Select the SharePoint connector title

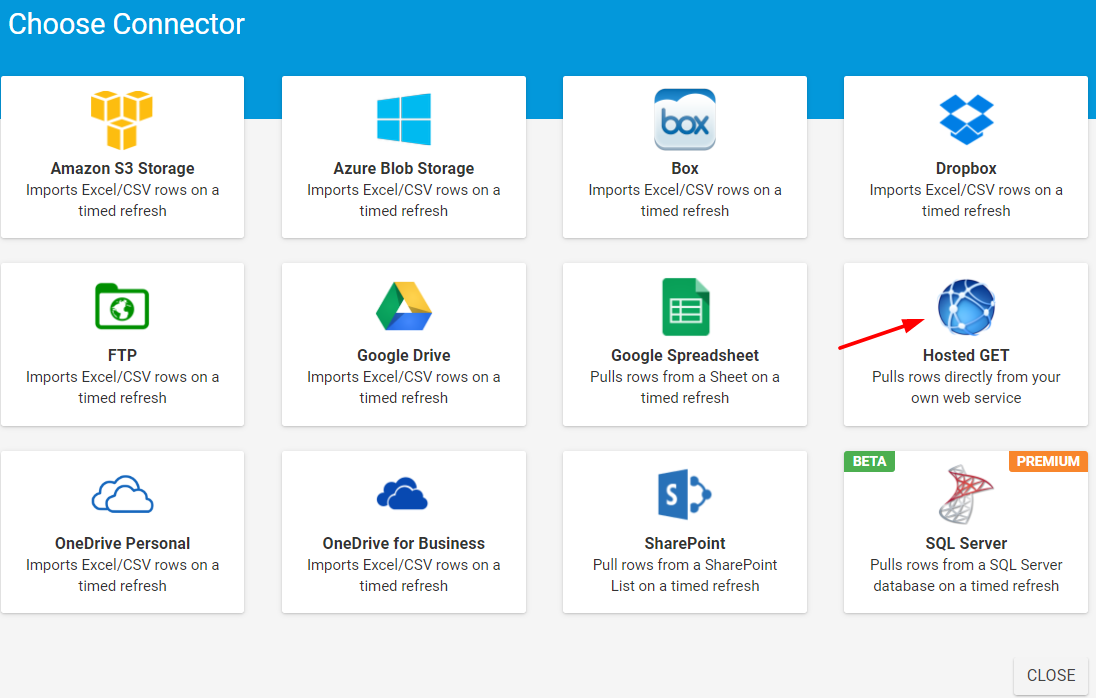[685, 543]
